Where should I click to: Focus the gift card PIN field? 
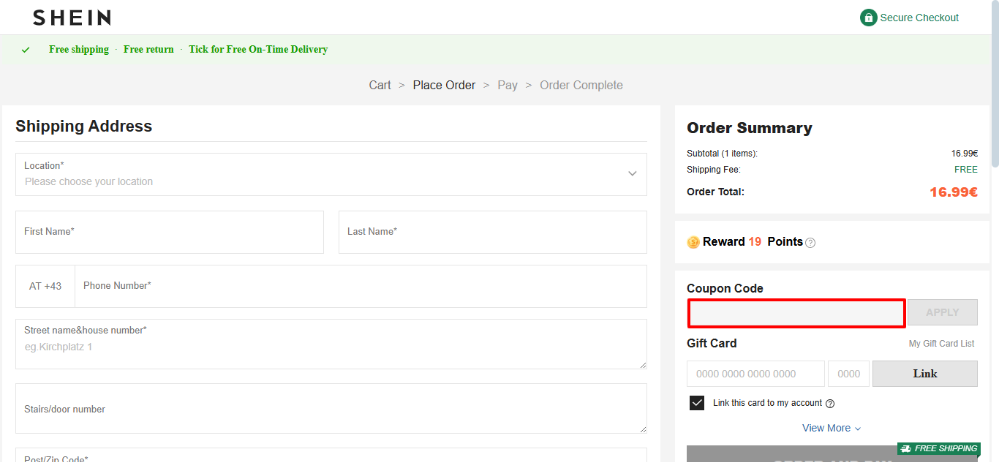[x=849, y=373]
